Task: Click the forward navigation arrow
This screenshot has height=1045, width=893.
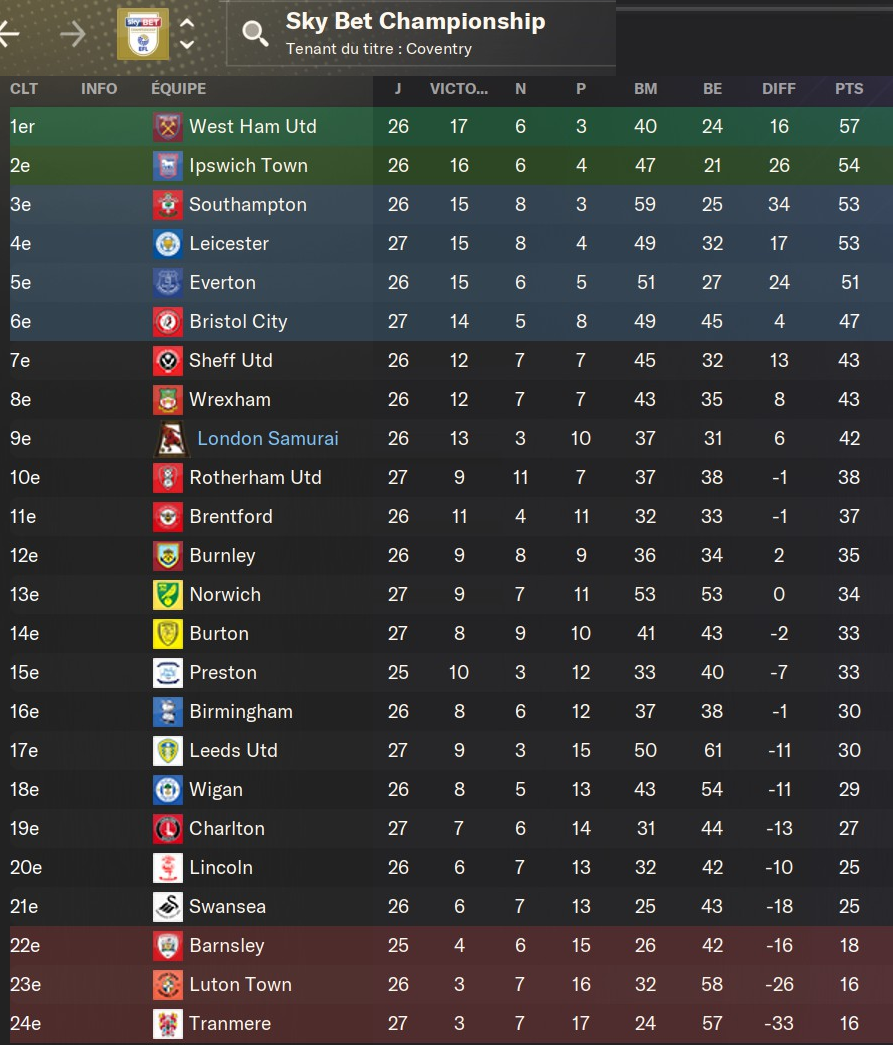Action: (73, 34)
